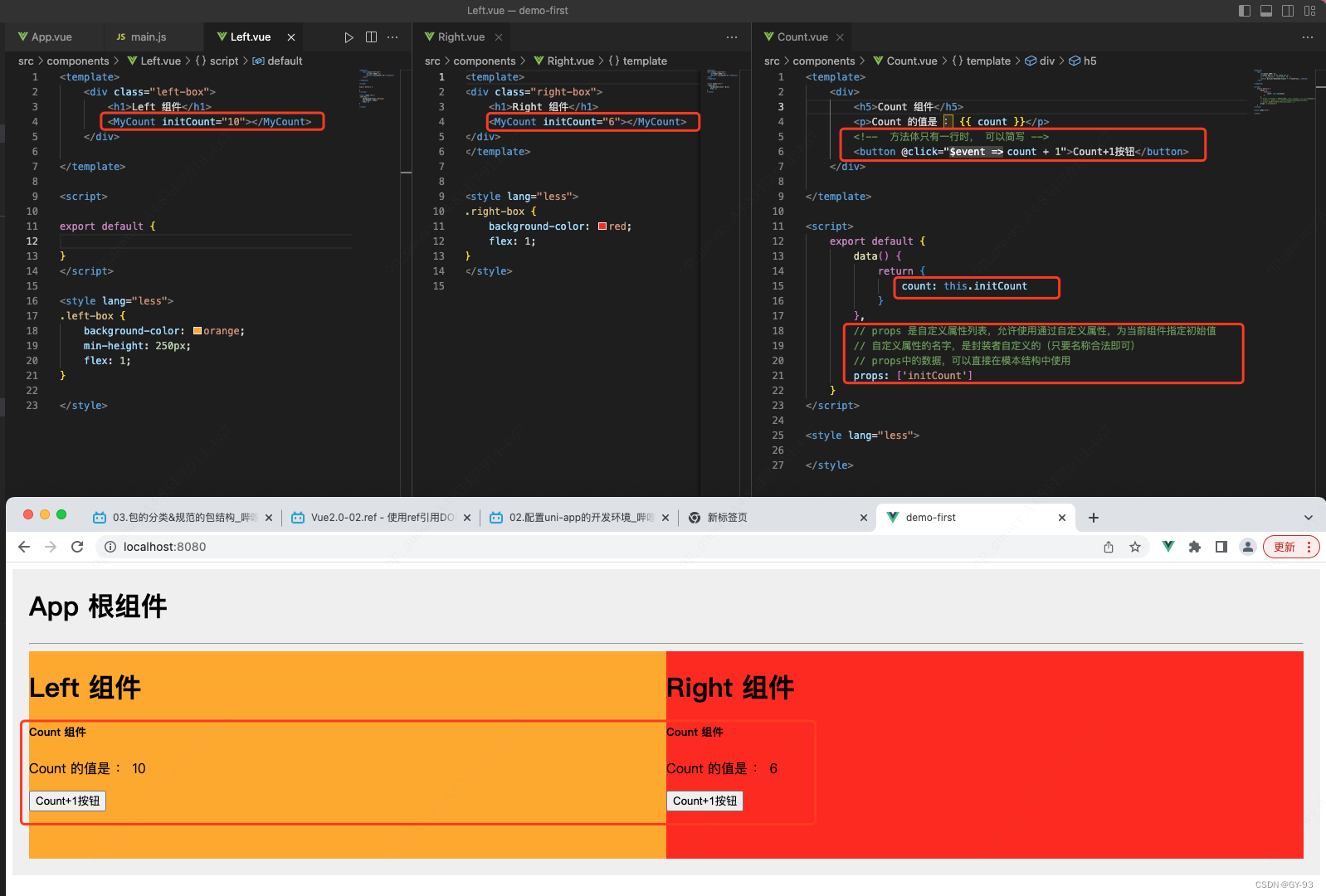
Task: Go forward in Chrome browser
Action: 51,547
